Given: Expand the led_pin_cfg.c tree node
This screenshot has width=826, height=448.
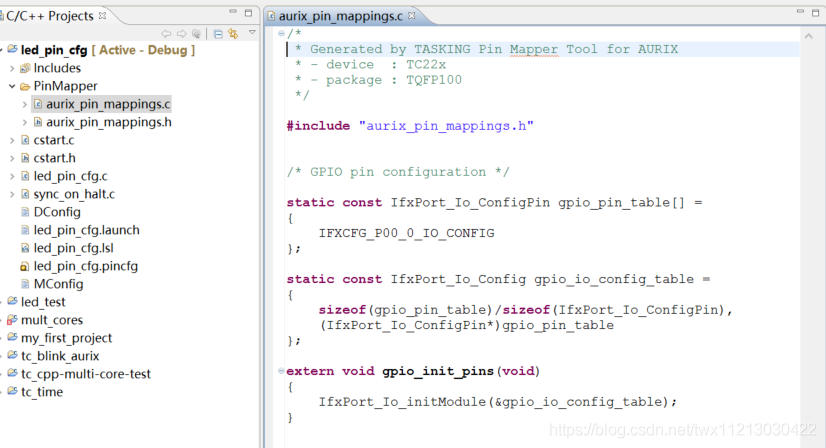Looking at the screenshot, I should [x=12, y=176].
